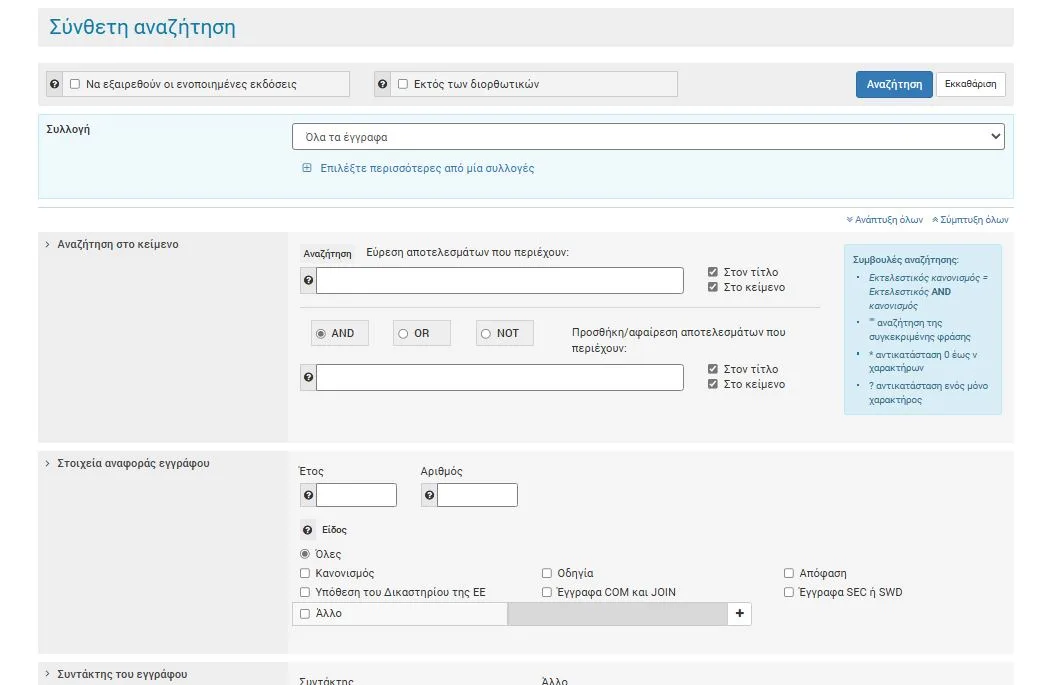Click into the Έτος input field
Screen dimensions: 1057x685
click(x=356, y=496)
